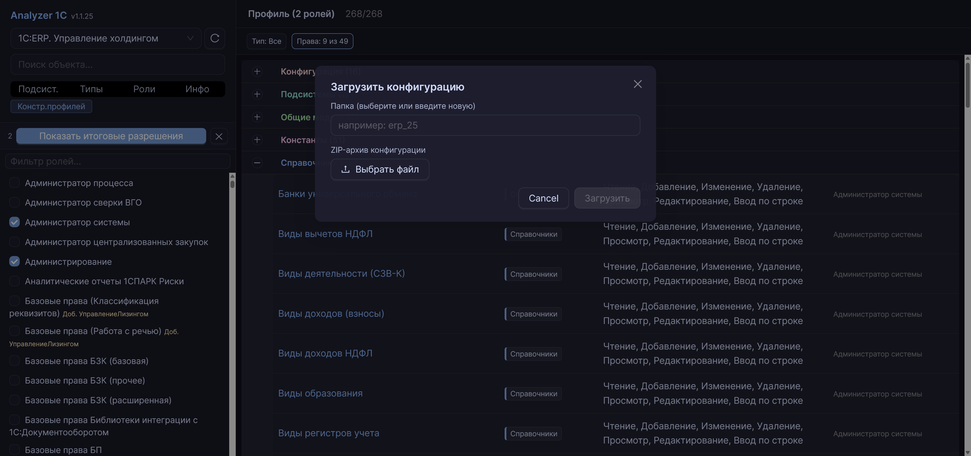The width and height of the screenshot is (971, 456).
Task: Click the Права: 9 из 49 filter chip
Action: 322,41
